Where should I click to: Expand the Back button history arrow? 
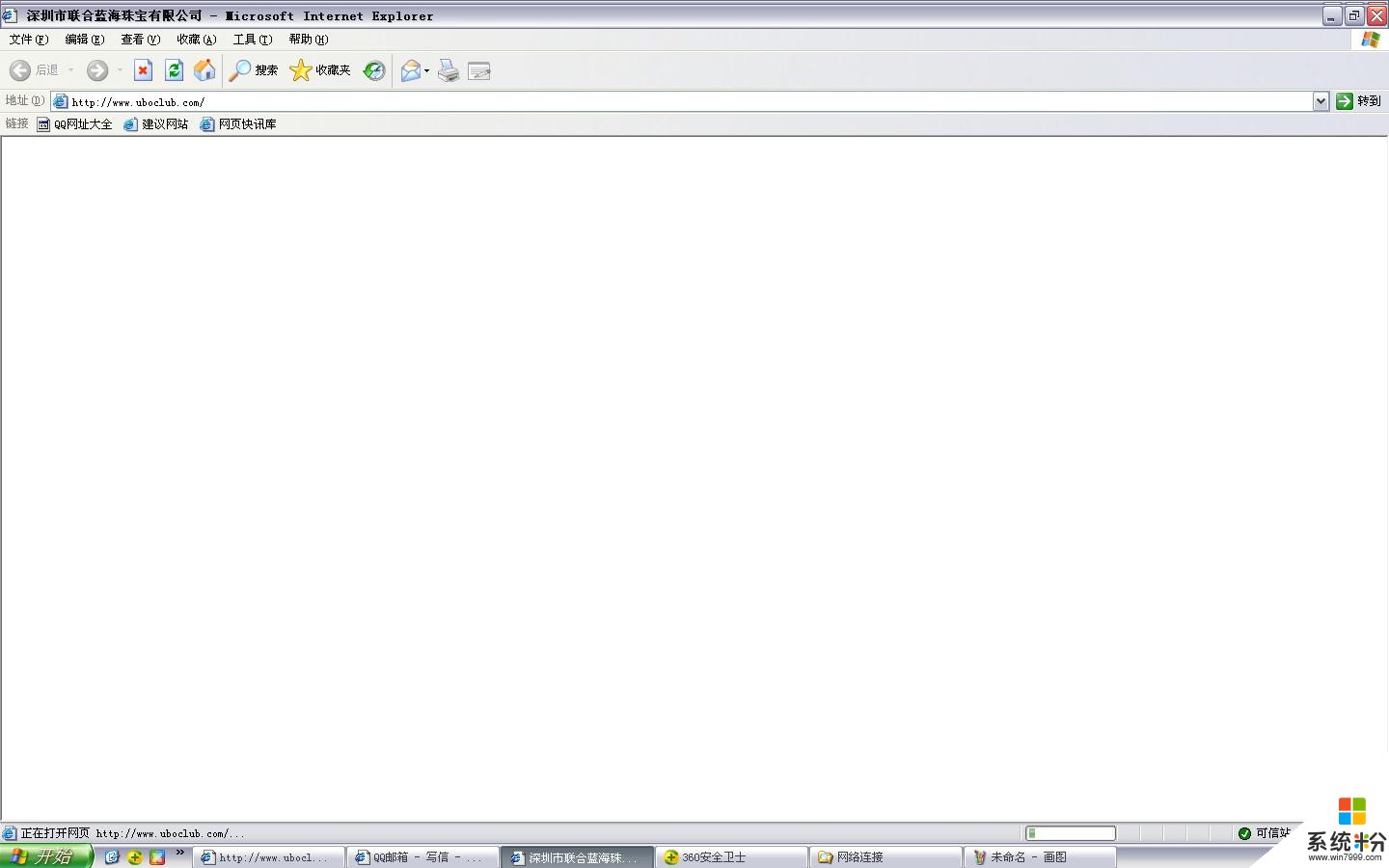[70, 70]
